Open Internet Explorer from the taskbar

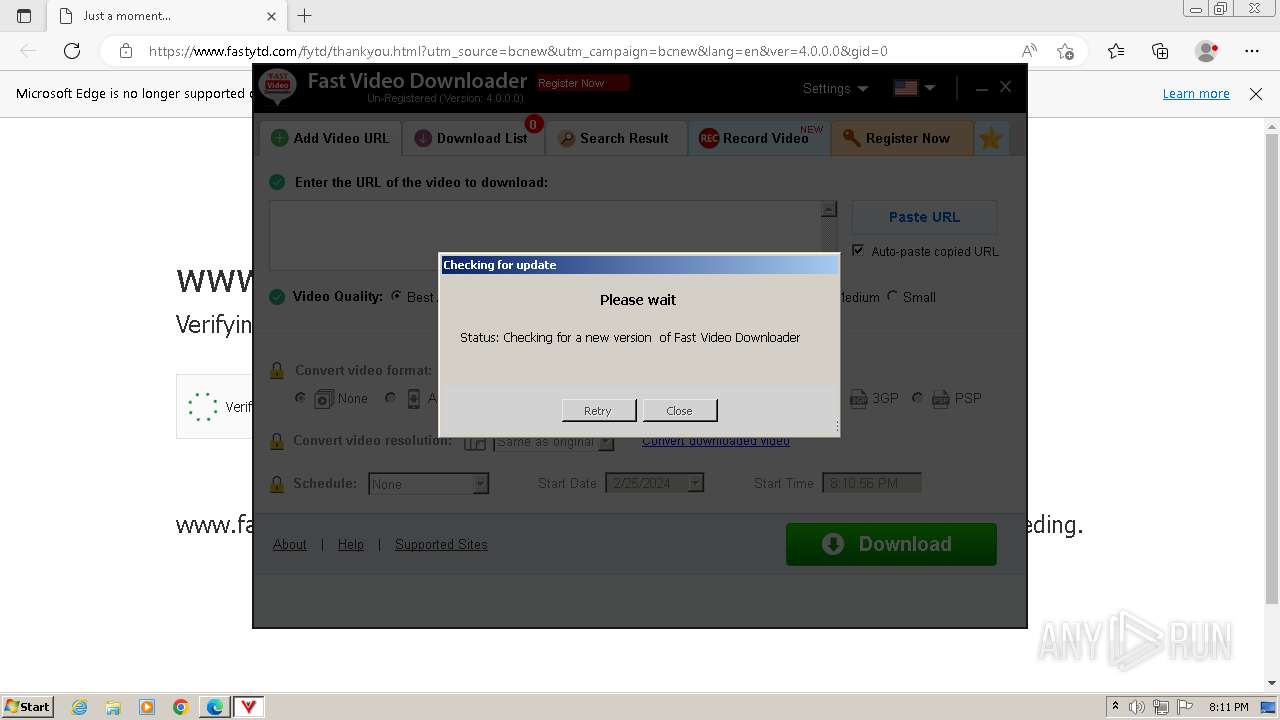click(80, 707)
